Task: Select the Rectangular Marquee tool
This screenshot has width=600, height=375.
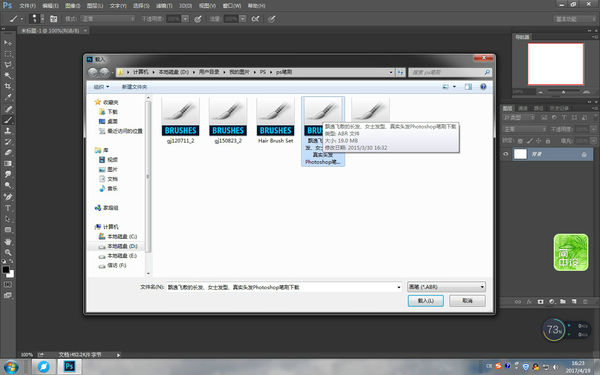Action: [x=8, y=54]
